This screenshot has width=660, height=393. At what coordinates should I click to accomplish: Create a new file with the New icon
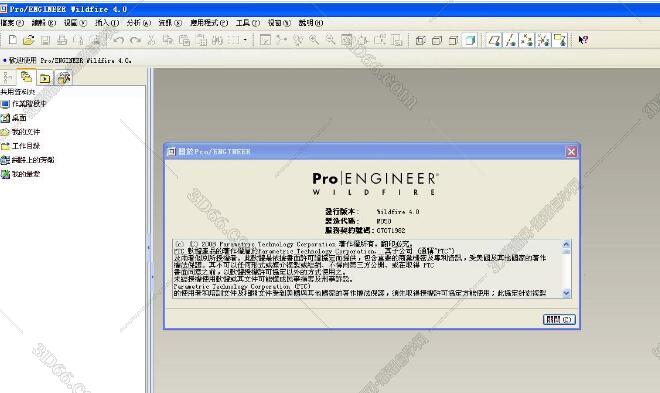(13, 40)
